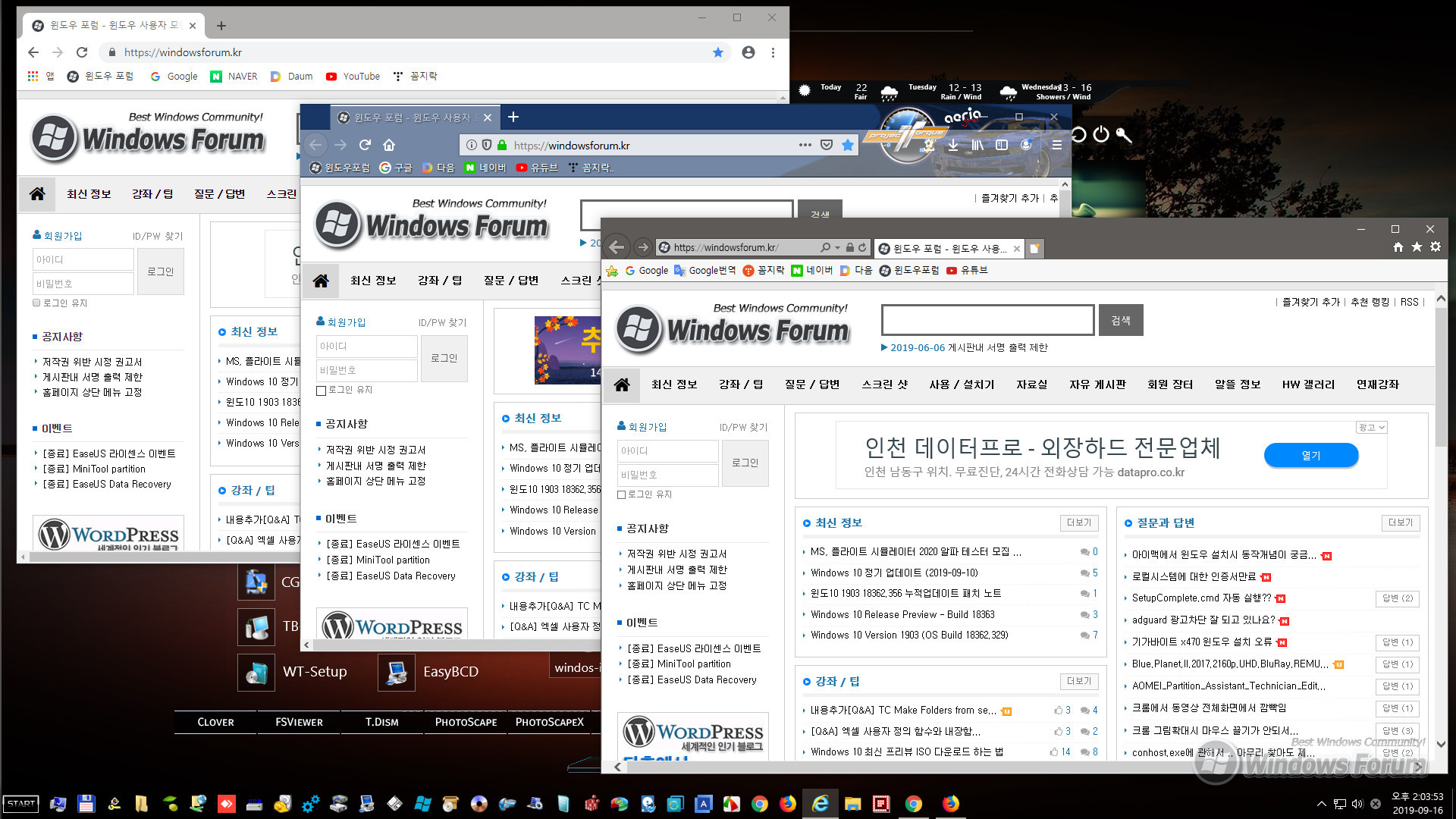The height and width of the screenshot is (819, 1456).
Task: Launch WT-Setup from desktop launcher
Action: (x=293, y=672)
